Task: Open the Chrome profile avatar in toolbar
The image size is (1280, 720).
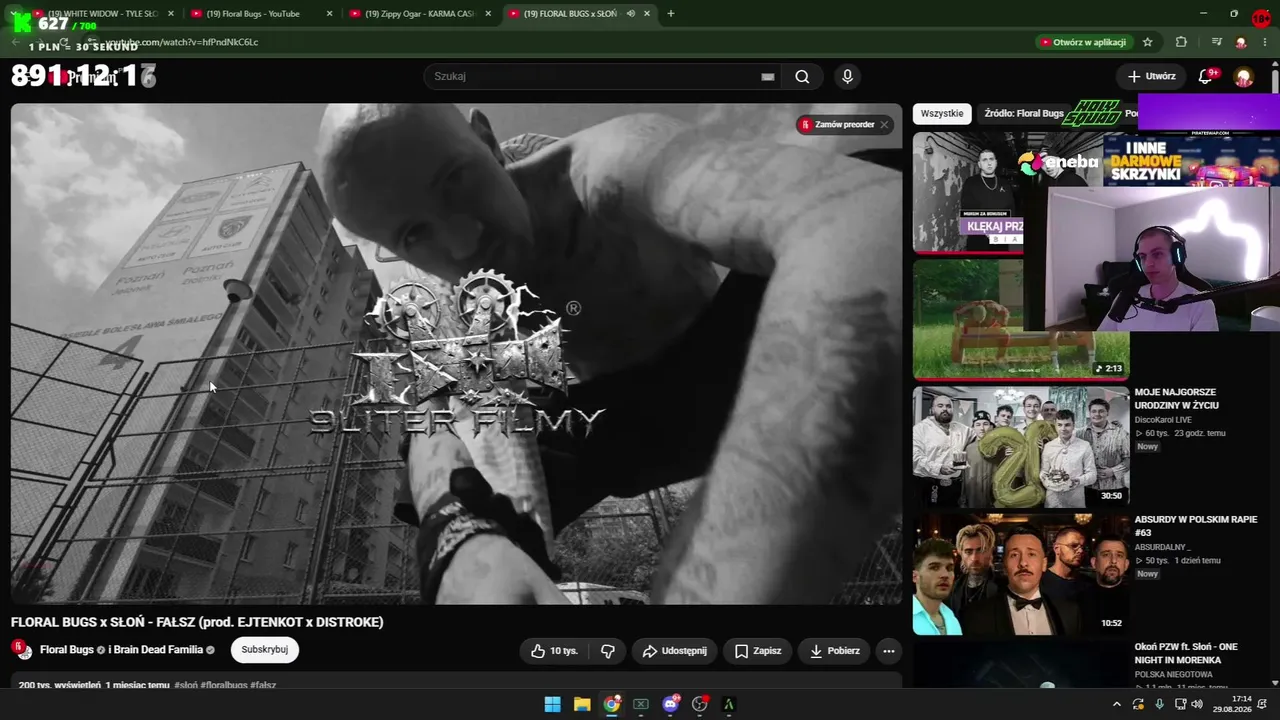Action: coord(1241,42)
